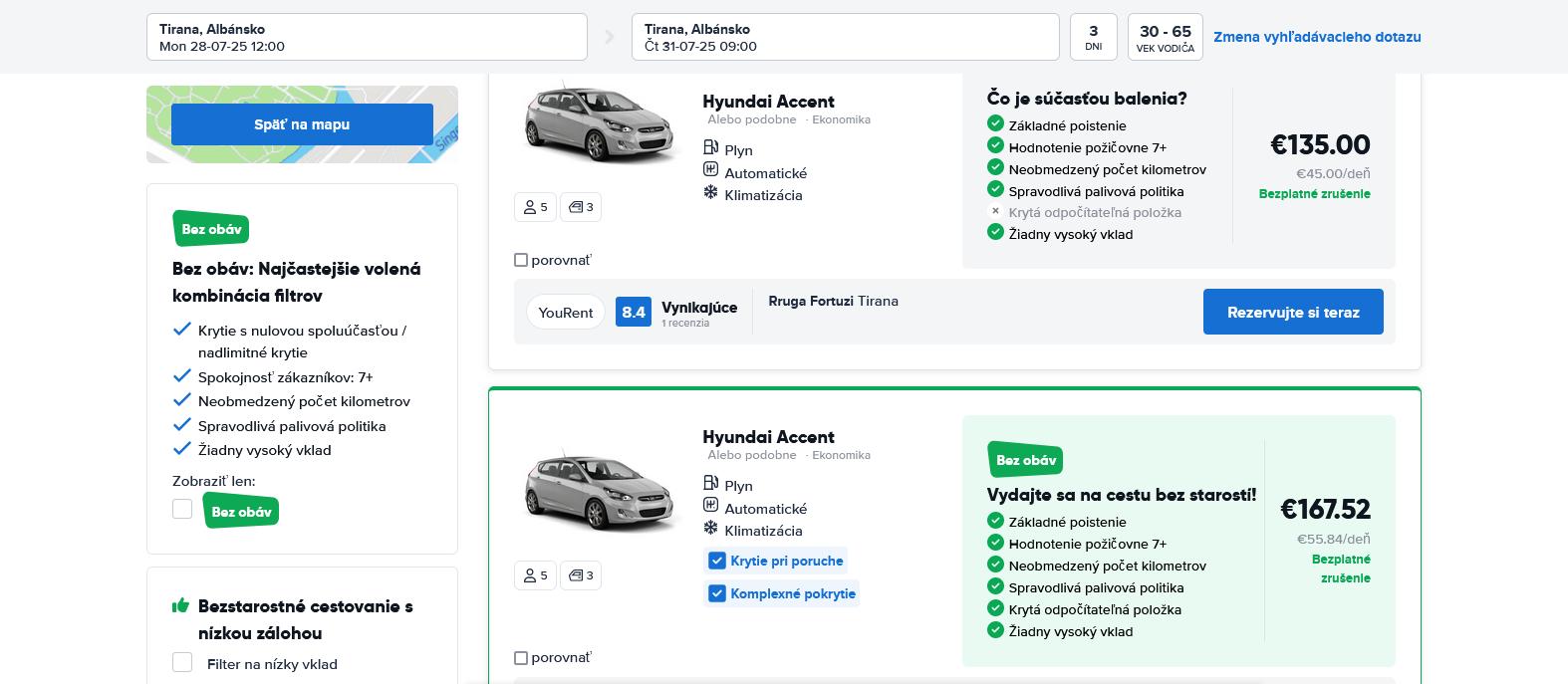
Task: Open the drop-off location and date field
Action: pyautogui.click(x=844, y=37)
